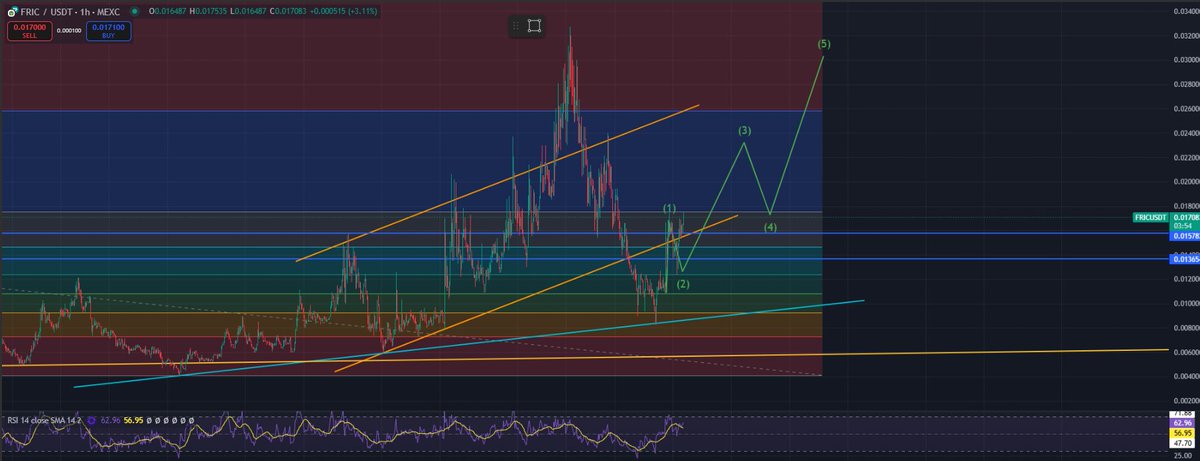This screenshot has height=461, width=1200.
Task: Select the green (1) Elliott wave label
Action: [670, 207]
